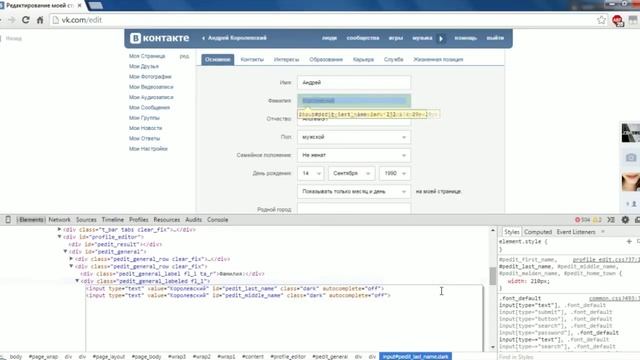640x360 pixels.
Task: Open Мои Фотографии in left menu
Action: [150, 76]
